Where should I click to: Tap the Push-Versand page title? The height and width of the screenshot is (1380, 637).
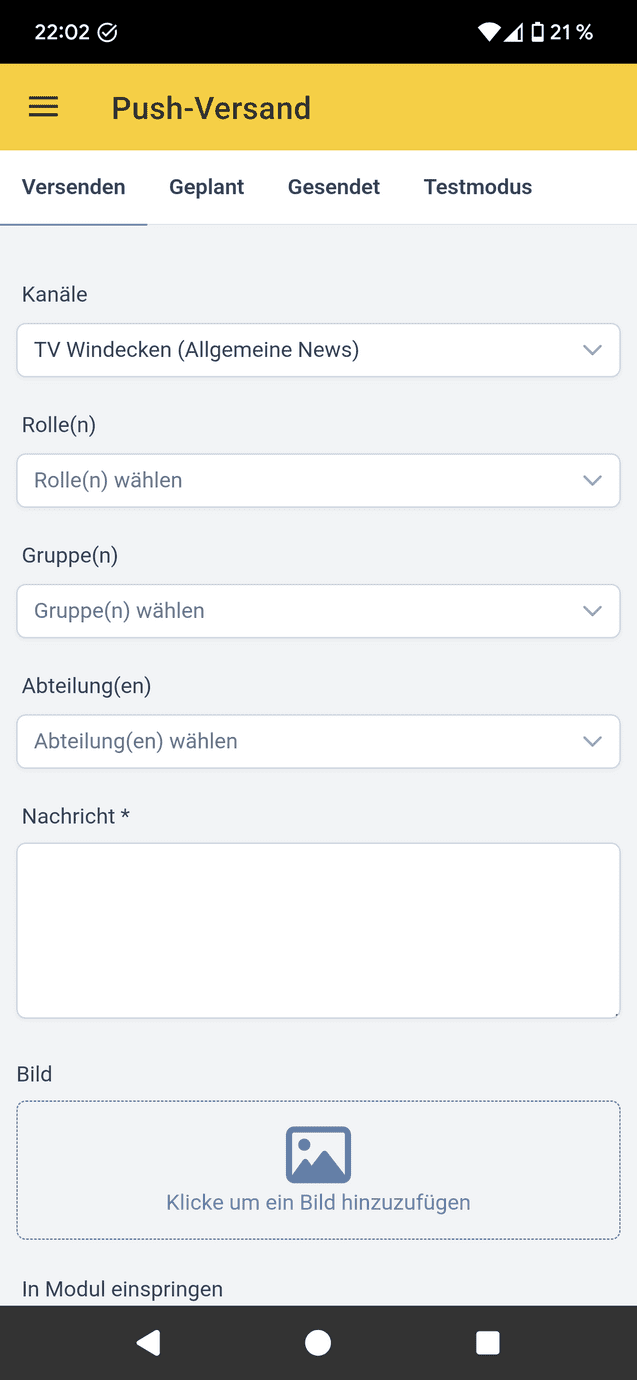point(211,108)
